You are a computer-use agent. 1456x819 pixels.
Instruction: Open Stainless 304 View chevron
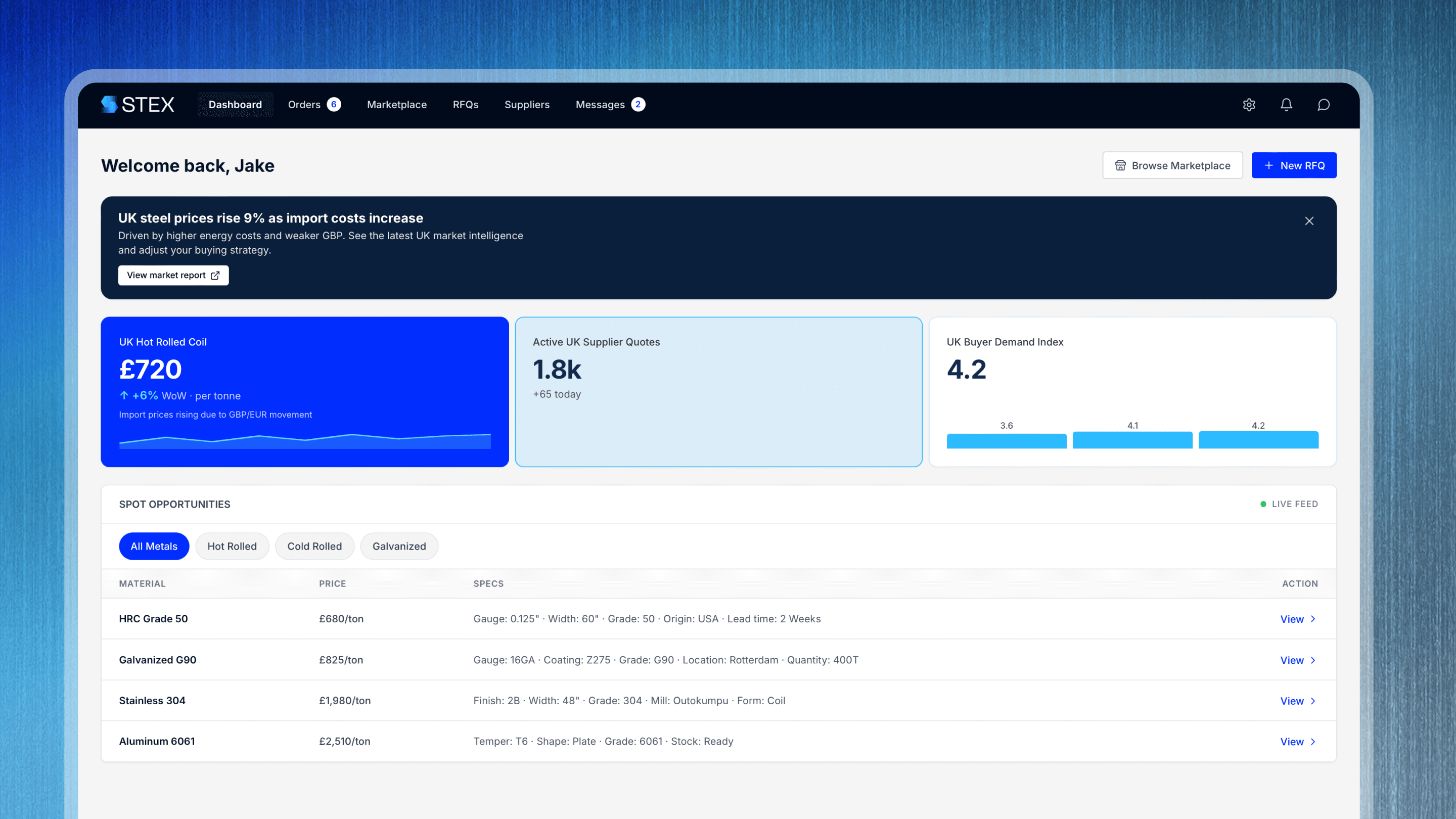1313,701
